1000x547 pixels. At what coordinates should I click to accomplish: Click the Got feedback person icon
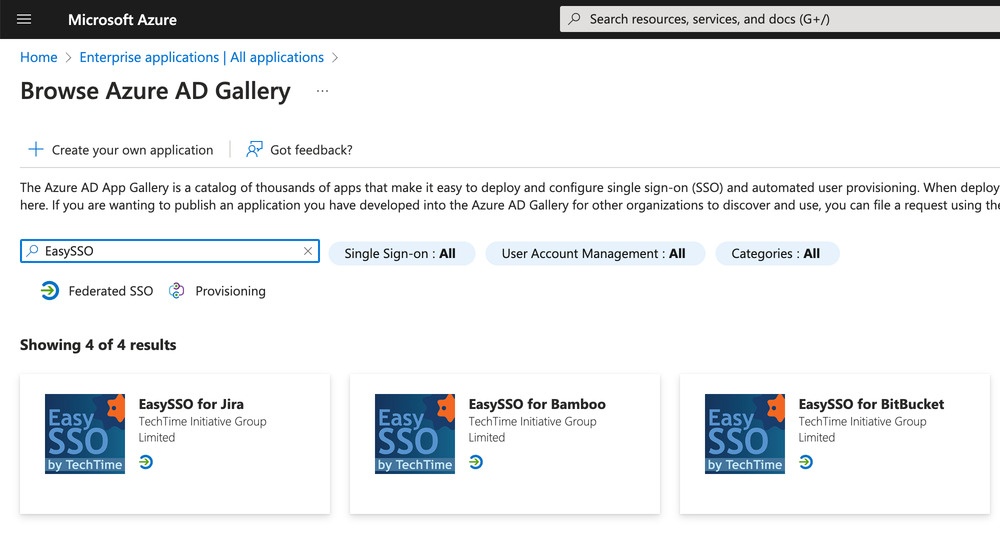click(254, 149)
